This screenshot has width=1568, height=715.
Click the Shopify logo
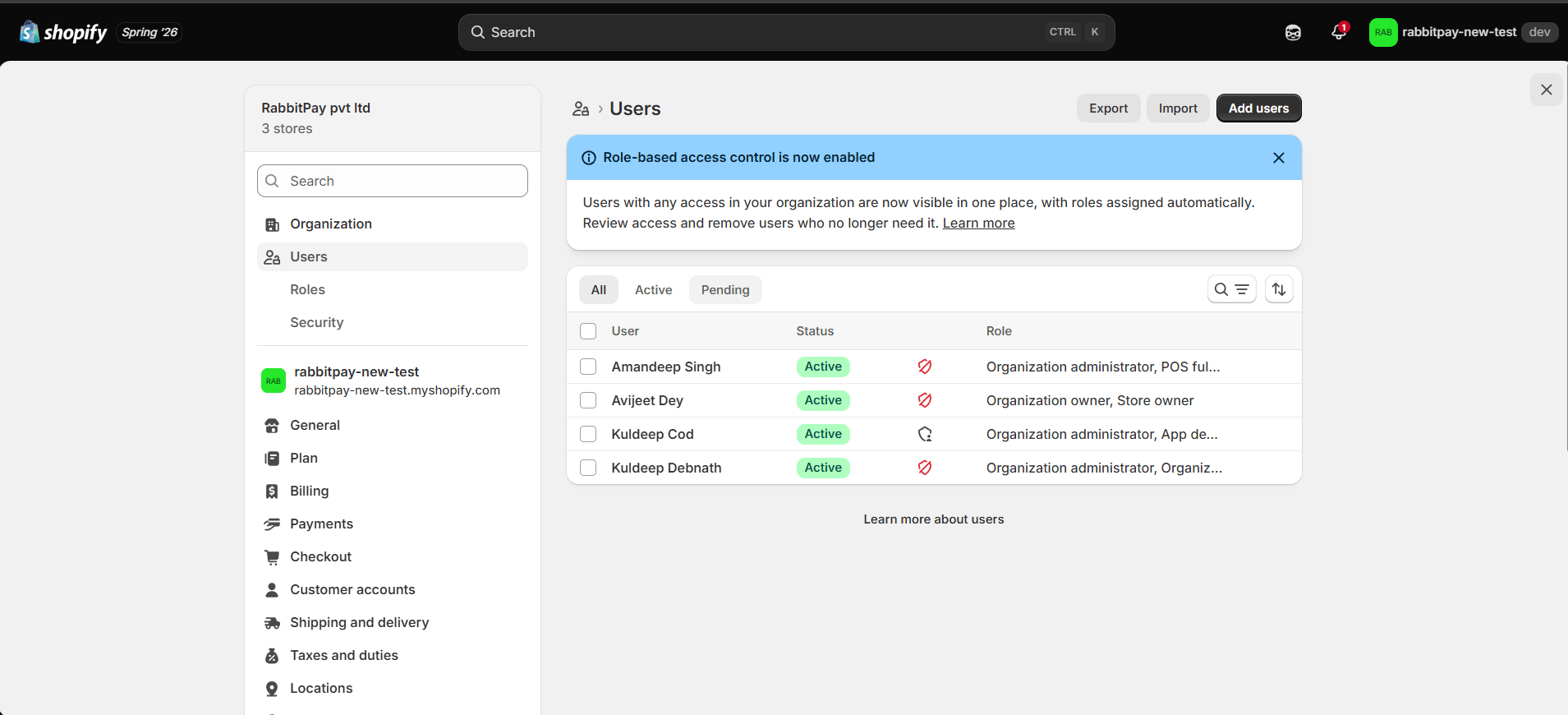[x=63, y=32]
